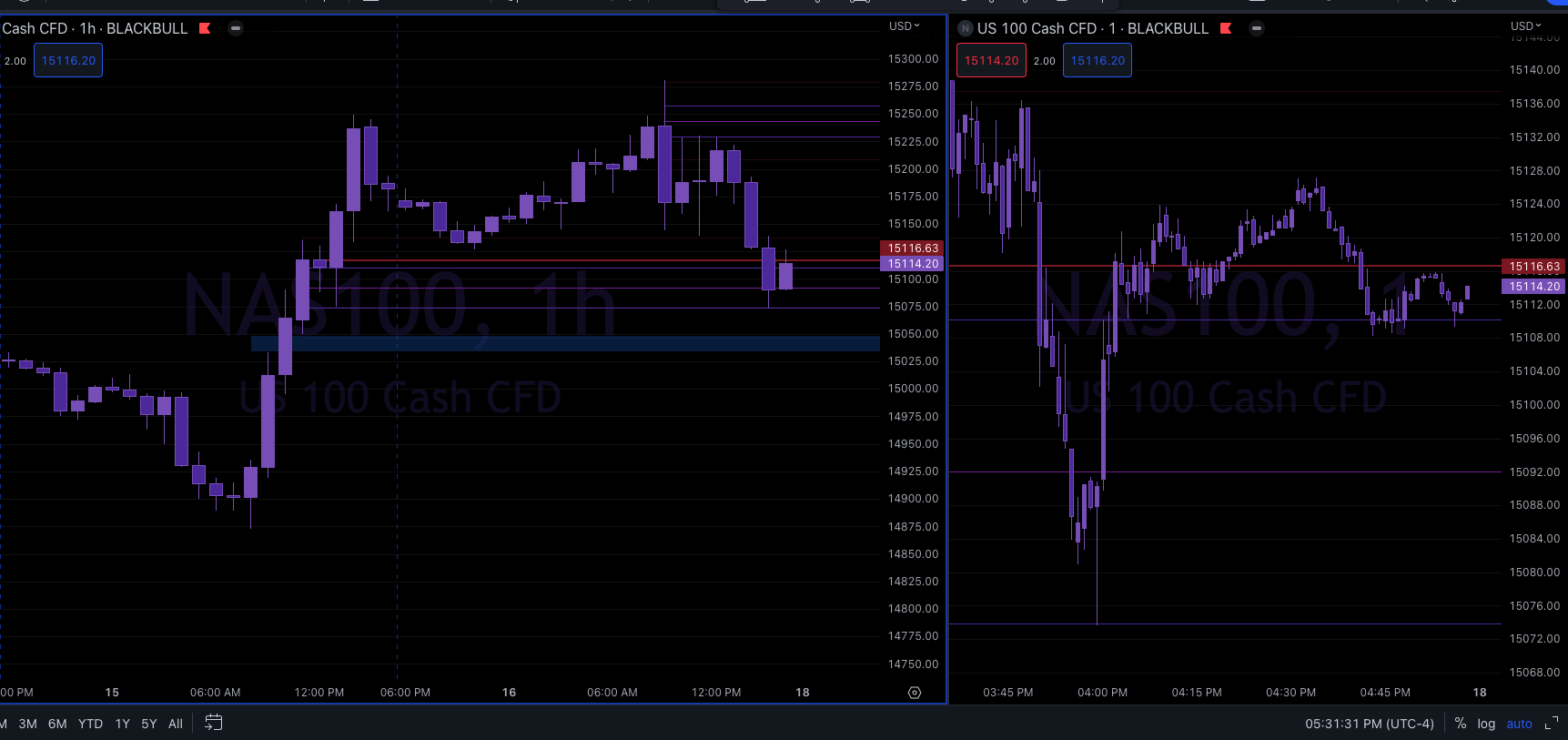Click the 16 date label on left time axis
1568x740 pixels.
coord(509,693)
